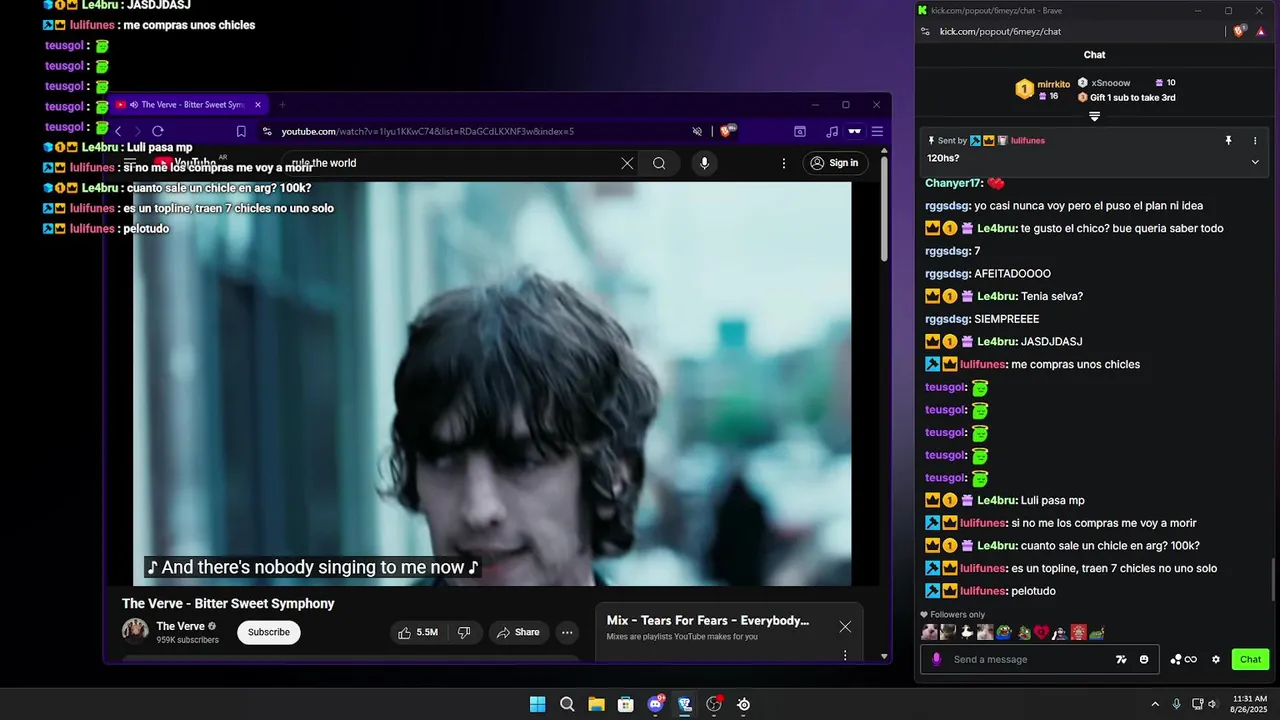Start YouTube voice search with microphone

[704, 163]
